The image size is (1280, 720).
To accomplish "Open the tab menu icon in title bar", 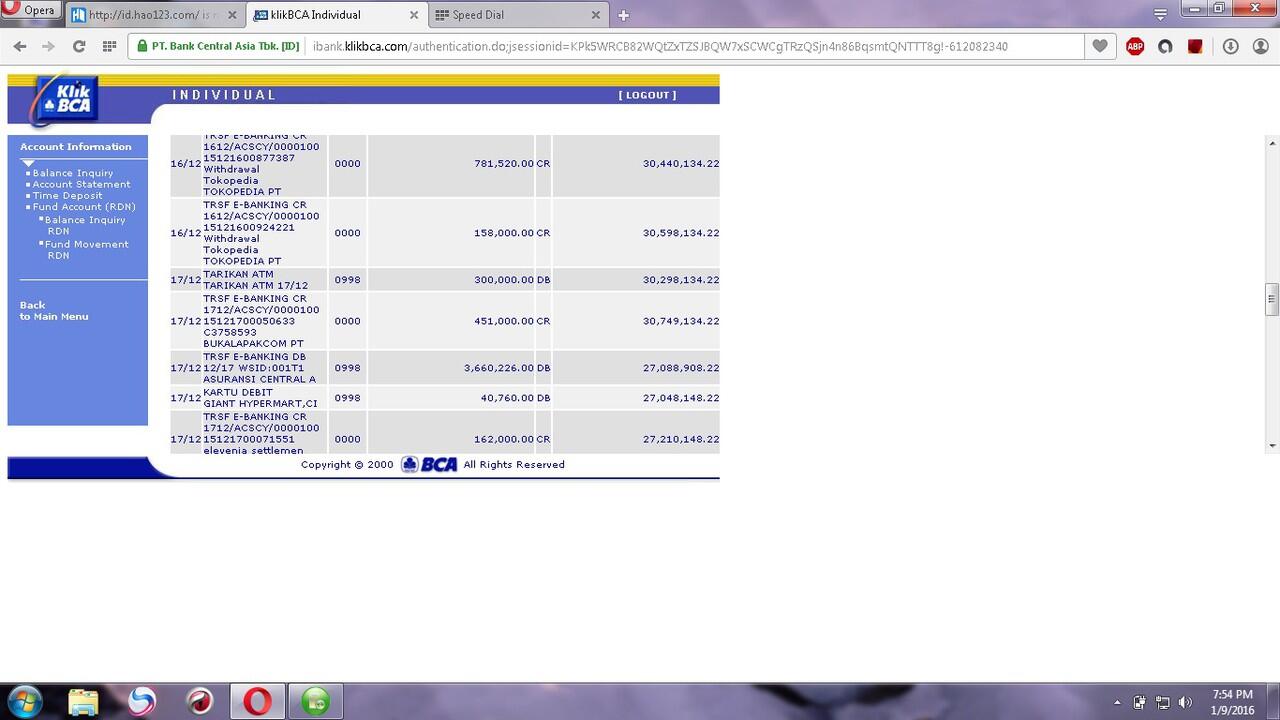I will (1160, 14).
